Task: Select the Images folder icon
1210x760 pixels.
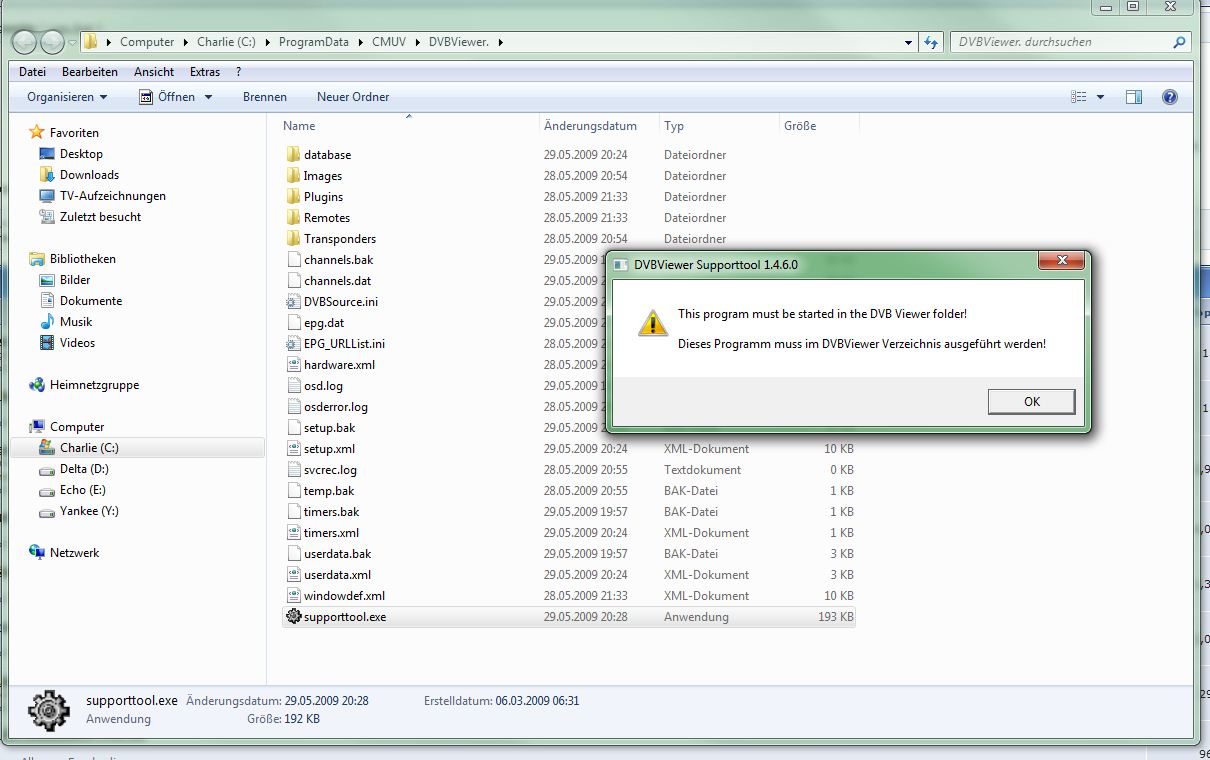Action: pyautogui.click(x=293, y=176)
